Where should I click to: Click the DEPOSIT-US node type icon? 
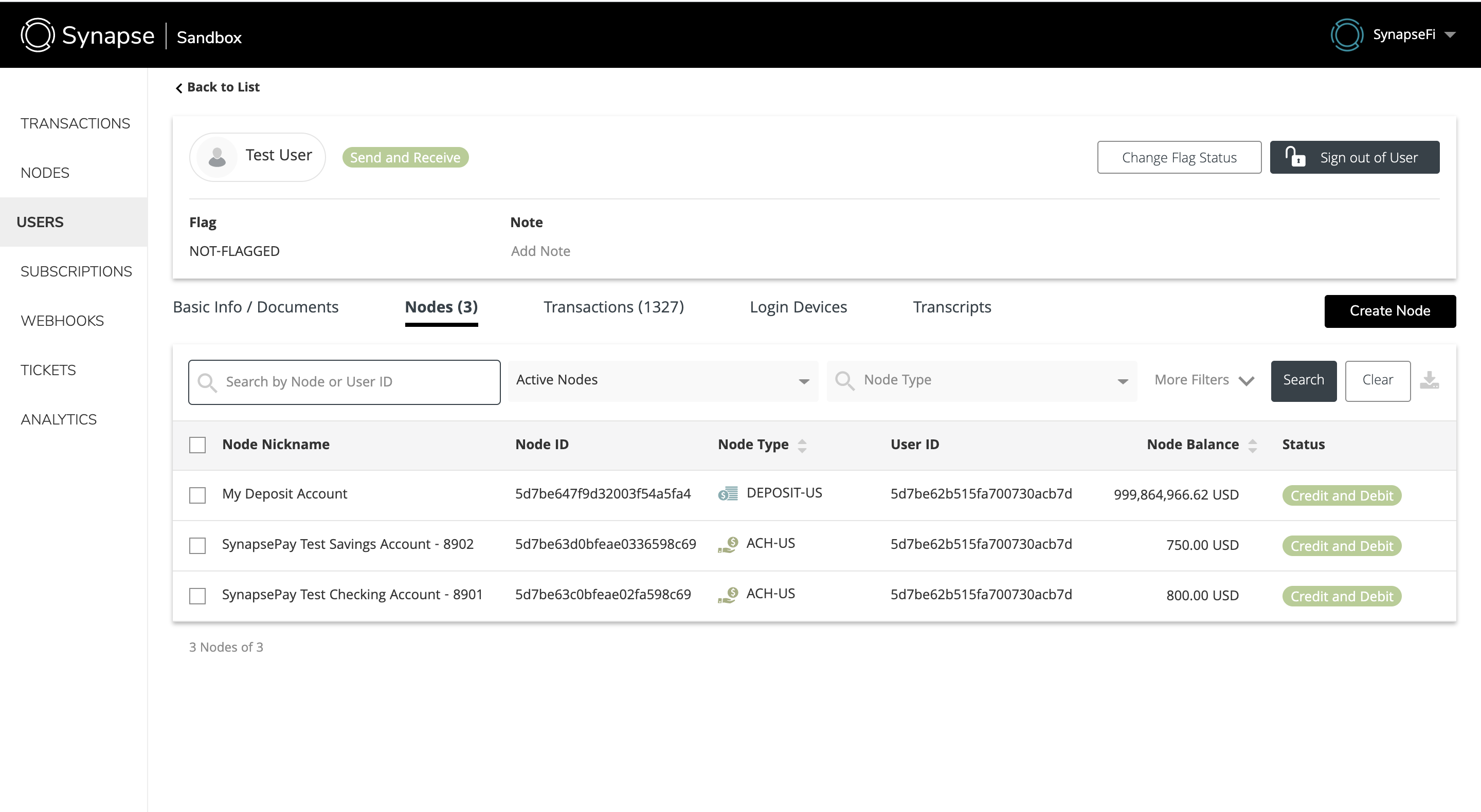728,493
